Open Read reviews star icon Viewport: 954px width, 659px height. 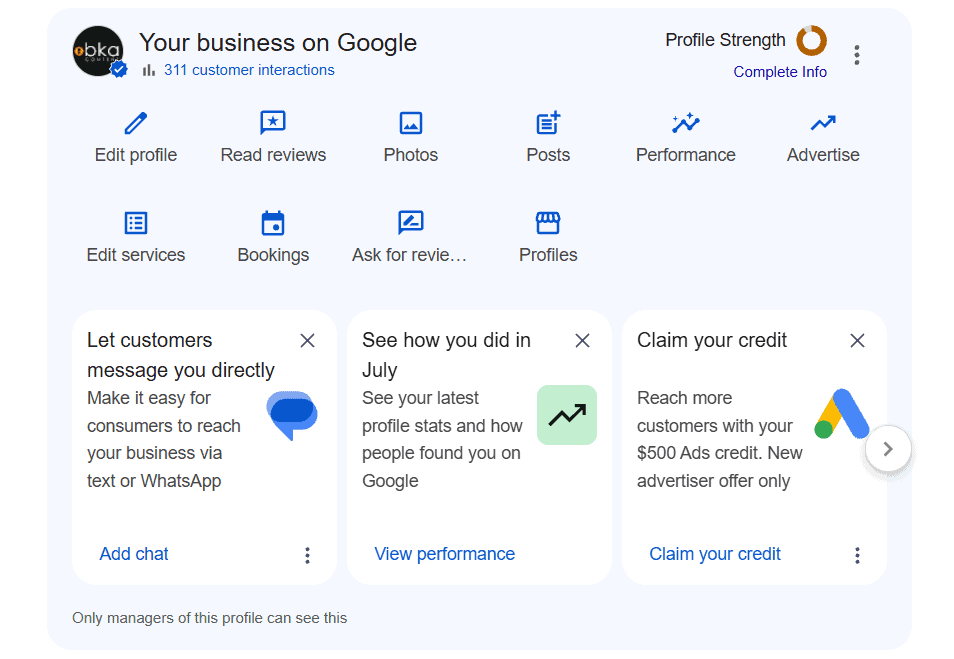point(273,122)
